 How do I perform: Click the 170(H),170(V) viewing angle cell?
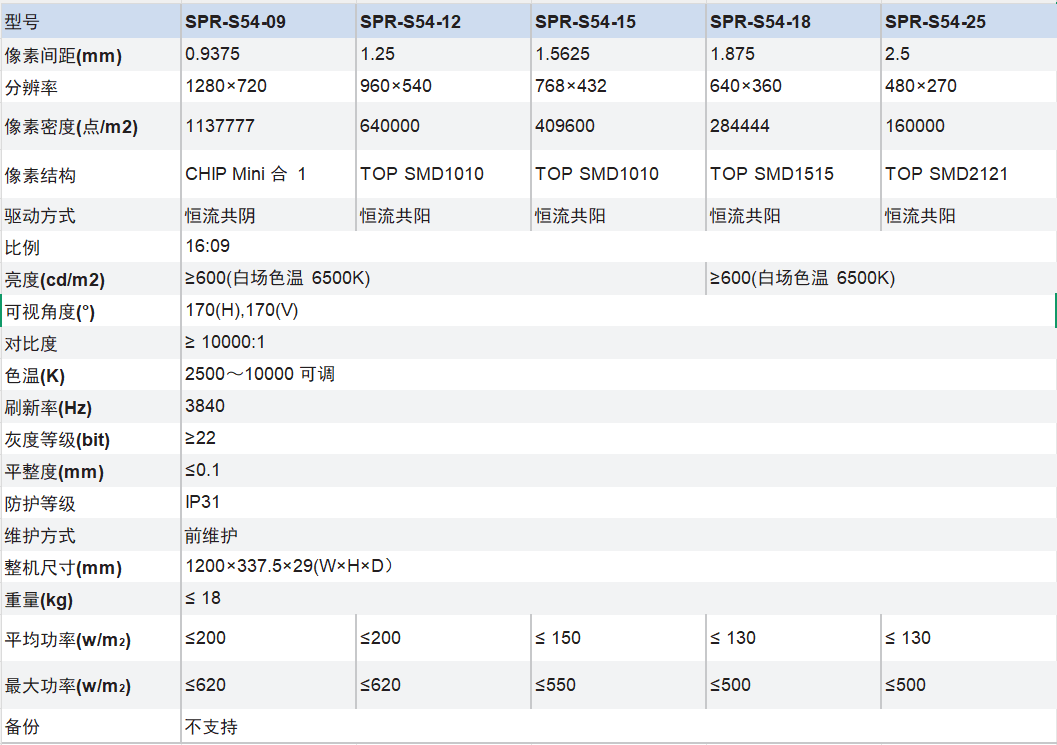(618, 311)
